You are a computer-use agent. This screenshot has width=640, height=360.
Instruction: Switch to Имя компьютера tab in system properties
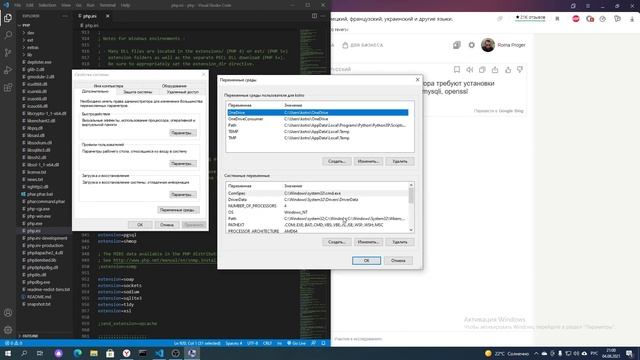(108, 86)
